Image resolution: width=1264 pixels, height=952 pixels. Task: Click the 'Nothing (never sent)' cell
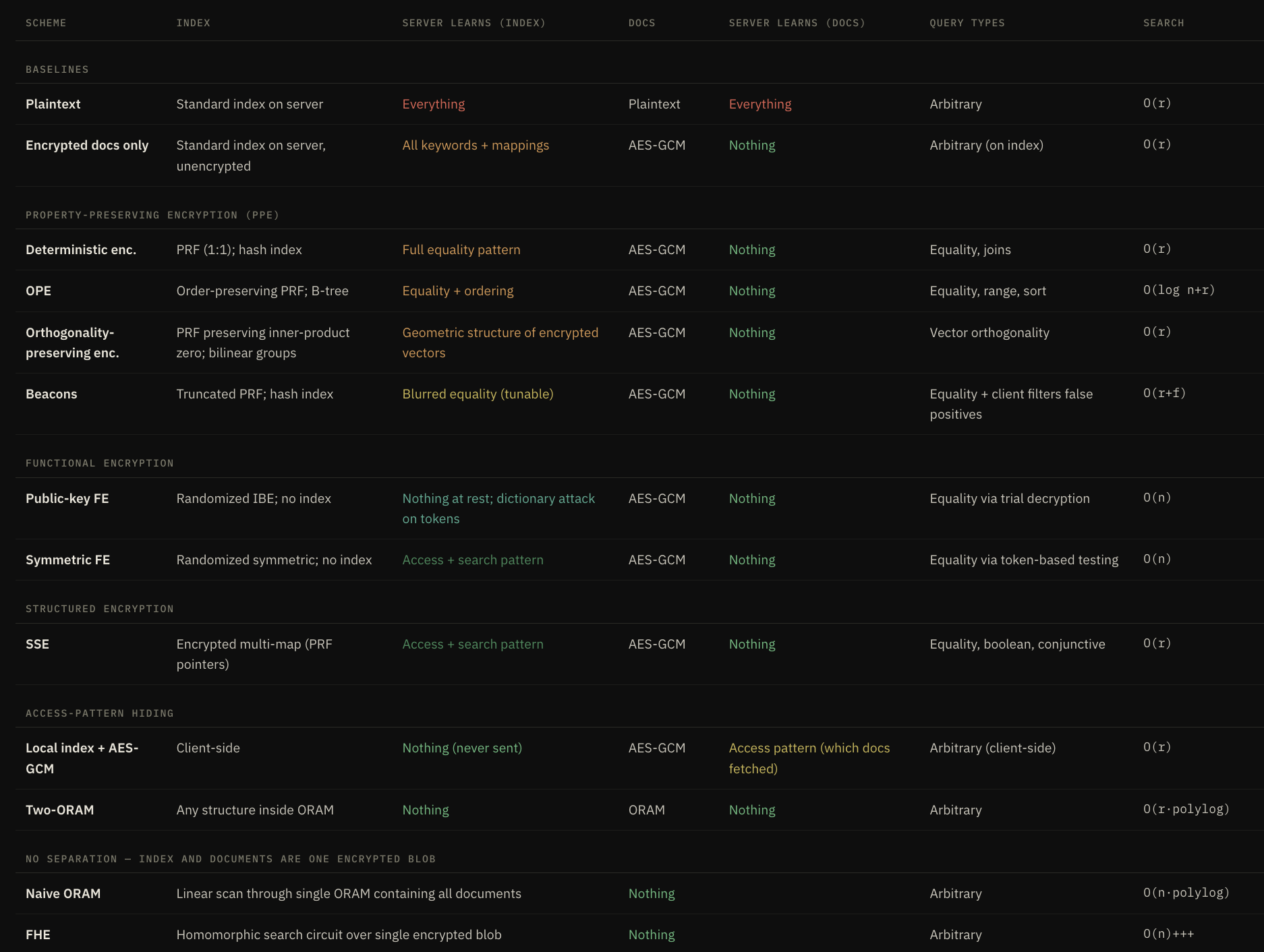coord(461,748)
